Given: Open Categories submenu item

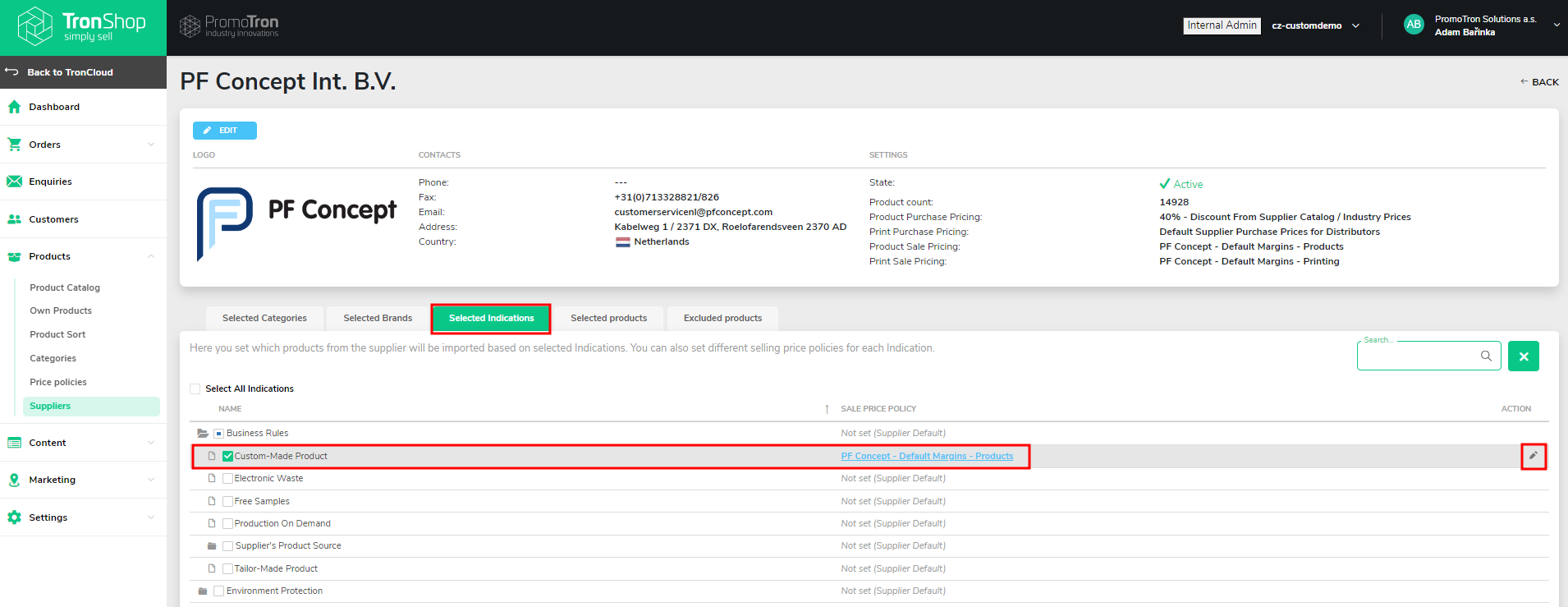Looking at the screenshot, I should point(53,358).
